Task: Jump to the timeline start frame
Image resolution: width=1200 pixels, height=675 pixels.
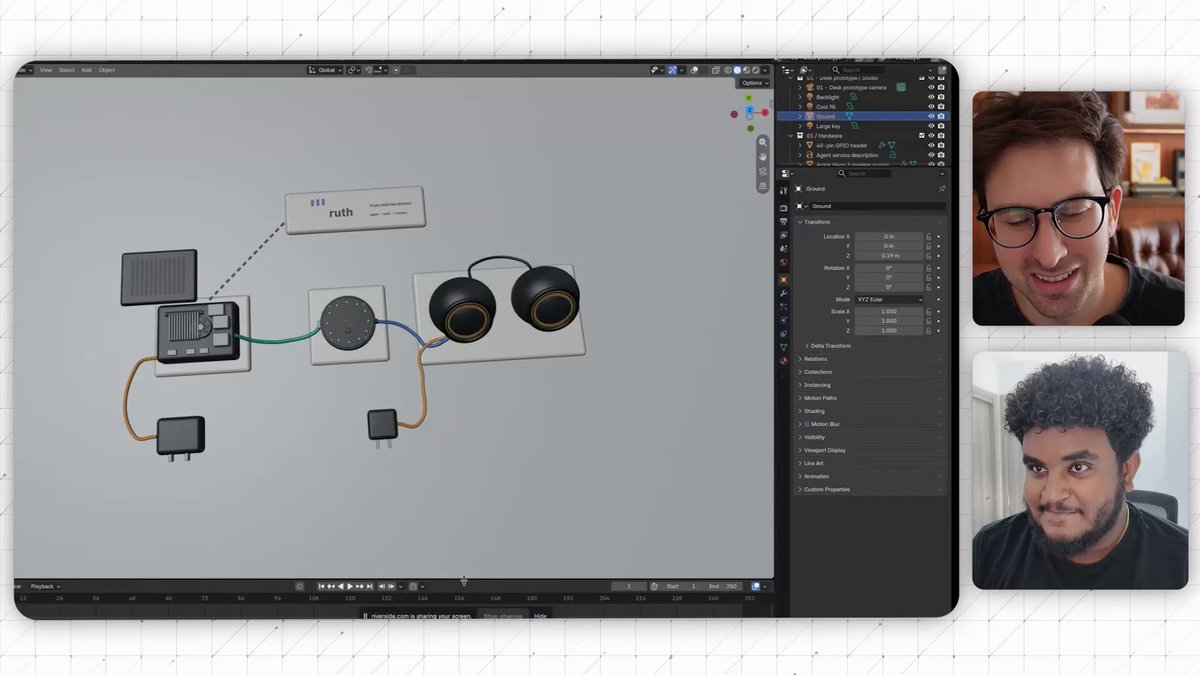Action: [321, 586]
